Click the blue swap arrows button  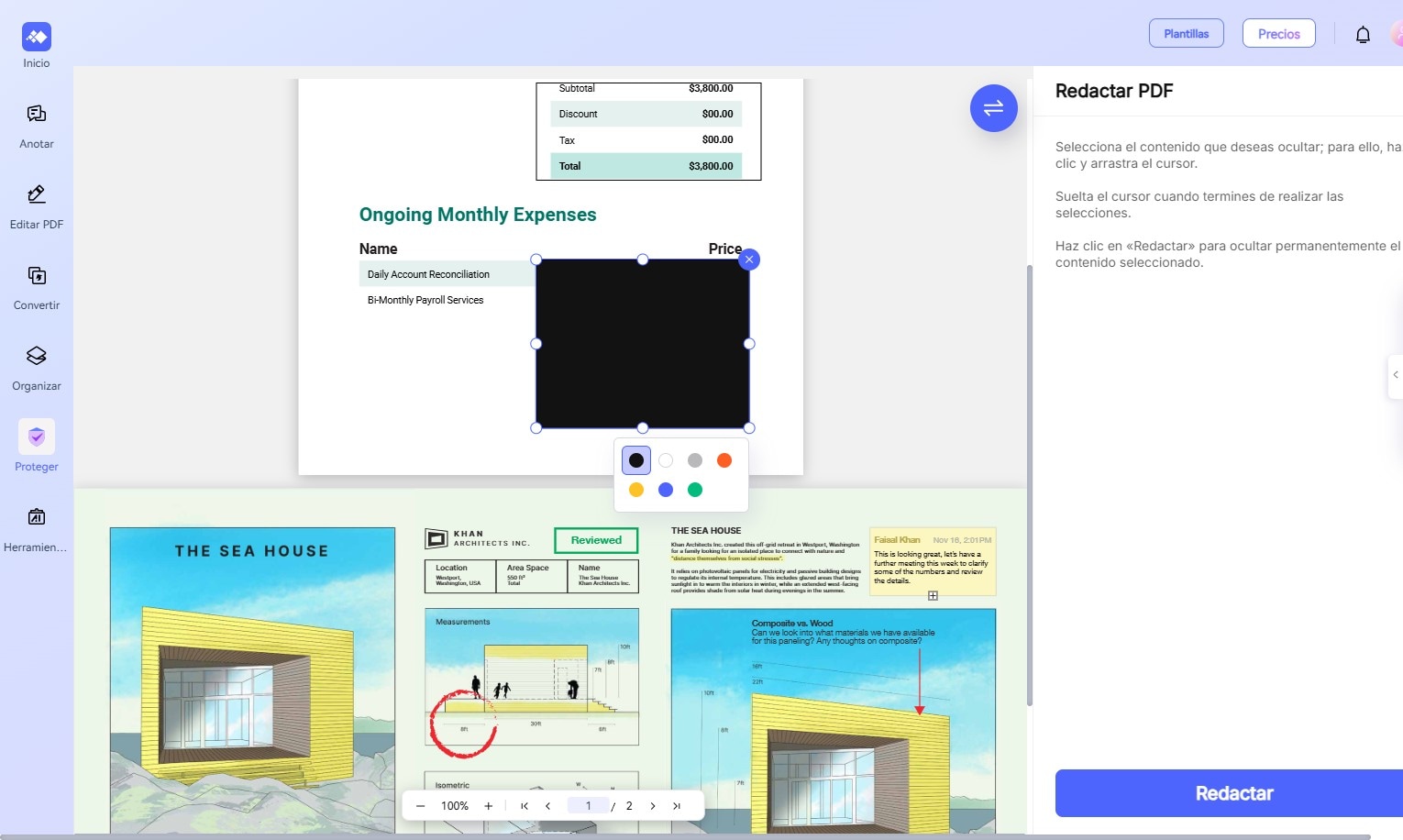coord(993,108)
